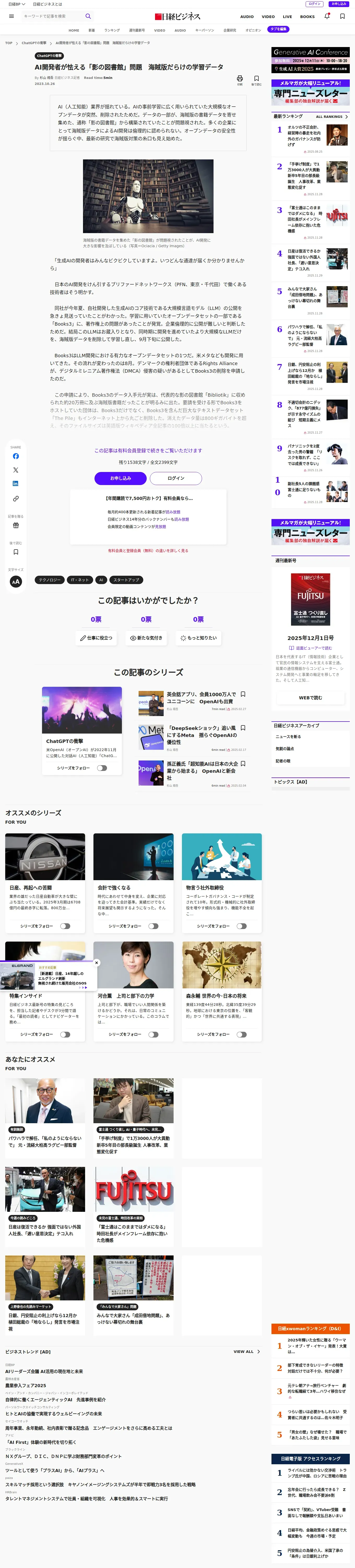Share article on X
Screen dimensions: 355x1568
pos(16,470)
